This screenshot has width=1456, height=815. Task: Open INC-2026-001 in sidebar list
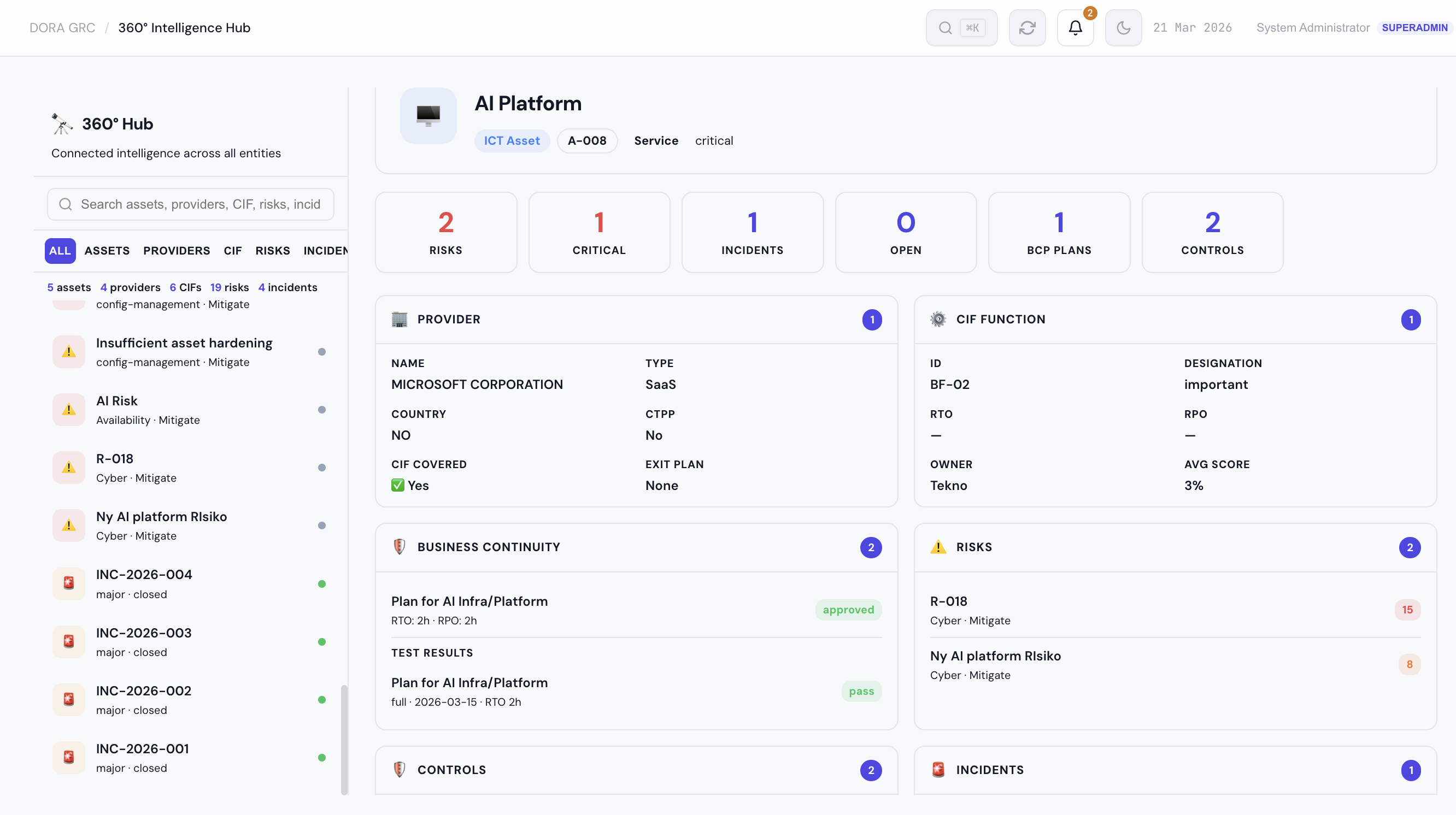(x=191, y=758)
